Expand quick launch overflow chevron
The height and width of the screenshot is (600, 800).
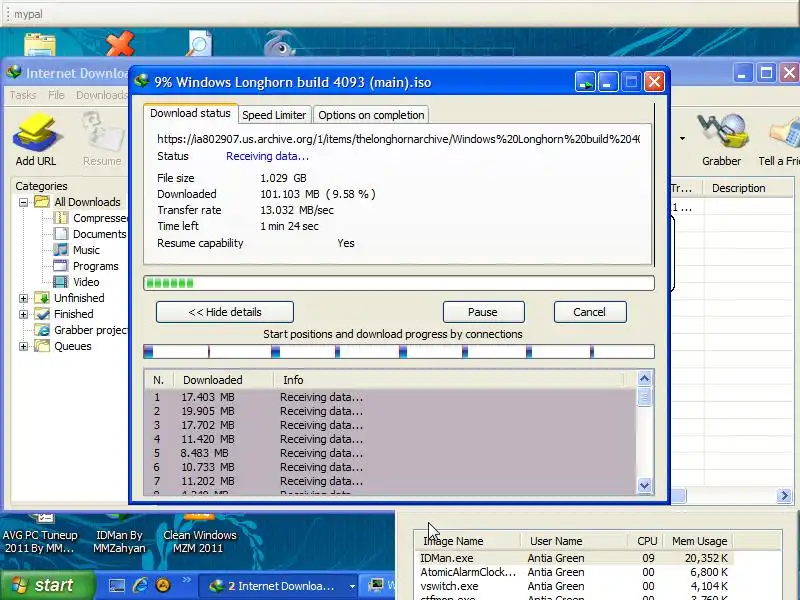coord(186,580)
